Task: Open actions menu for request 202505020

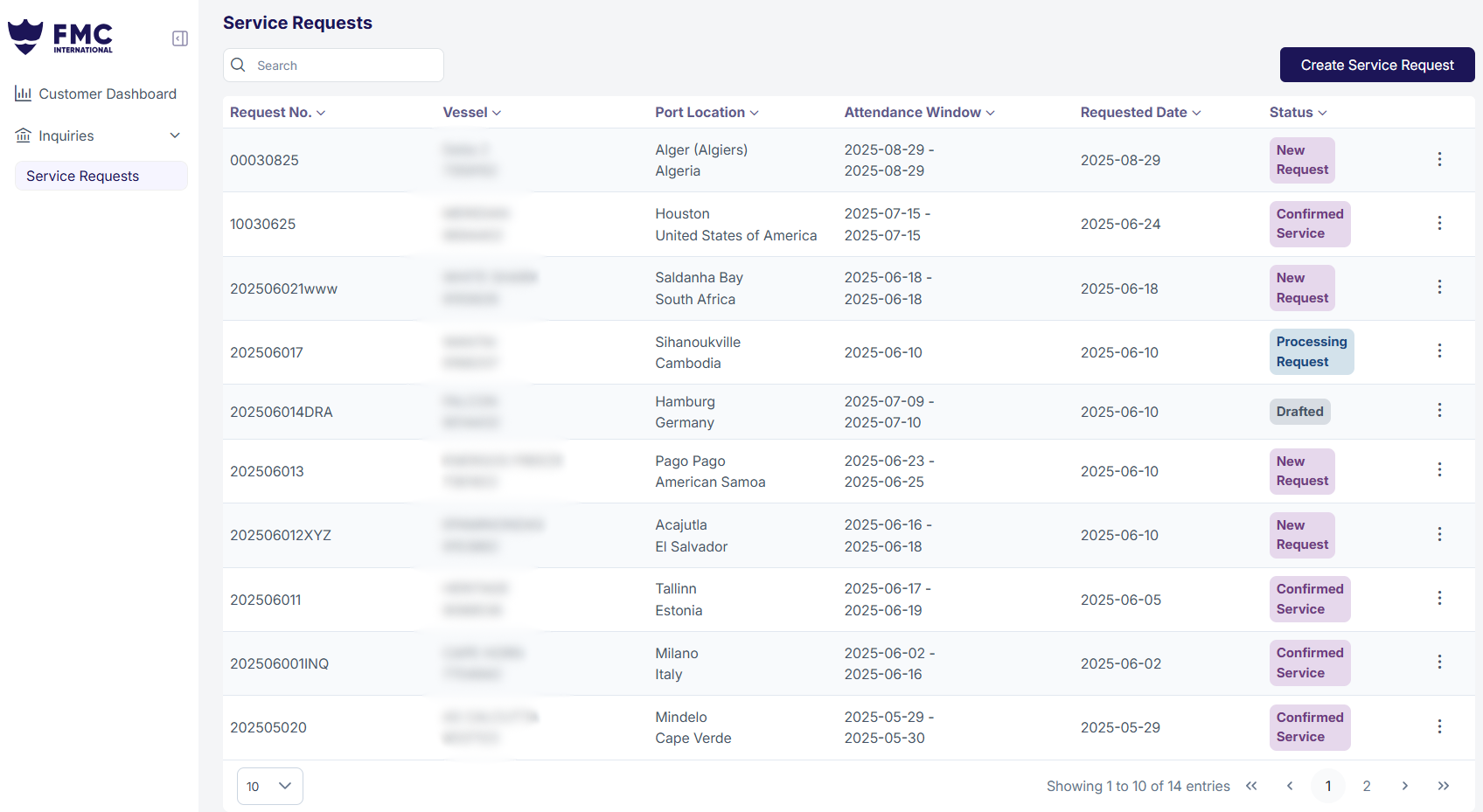Action: click(x=1439, y=726)
